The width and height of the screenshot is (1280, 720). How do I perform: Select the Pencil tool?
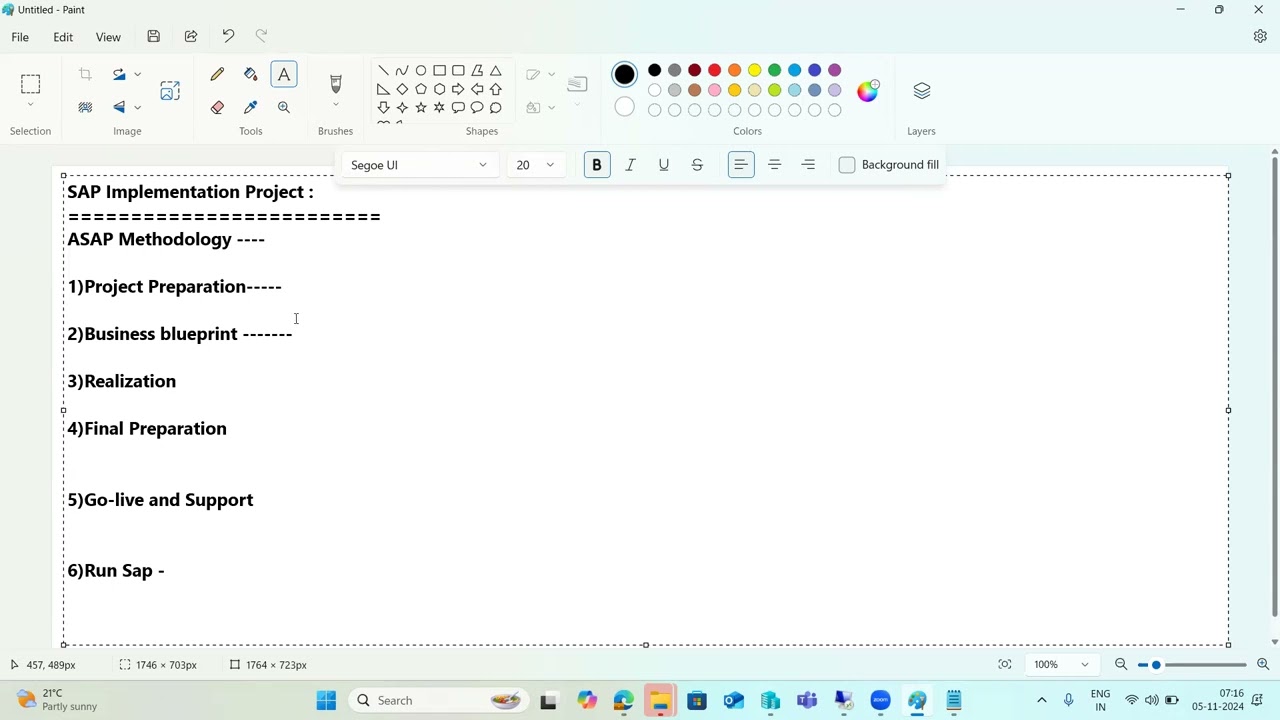point(217,74)
